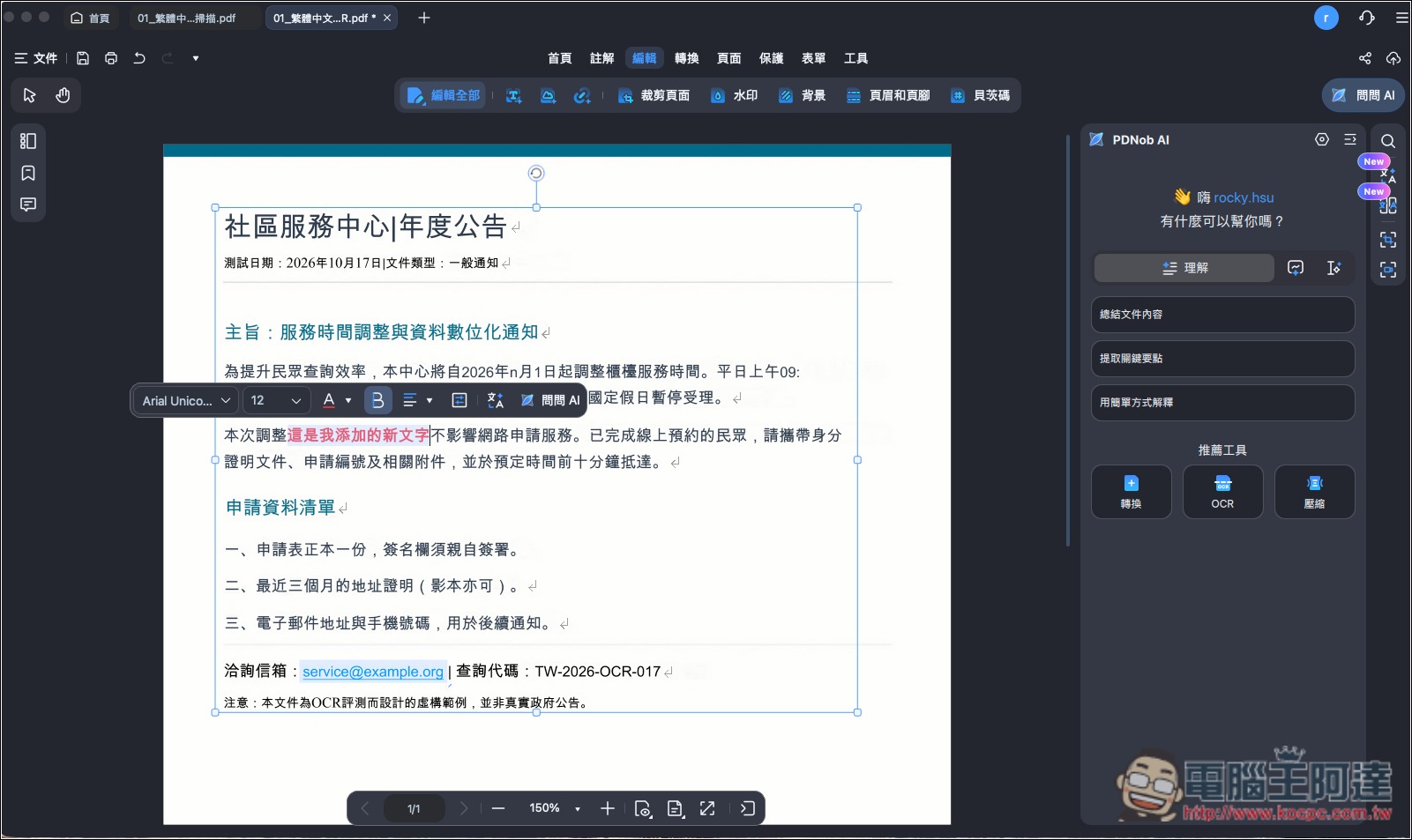The height and width of the screenshot is (840, 1412).
Task: Expand the text alignment dropdown arrow
Action: coord(430,400)
